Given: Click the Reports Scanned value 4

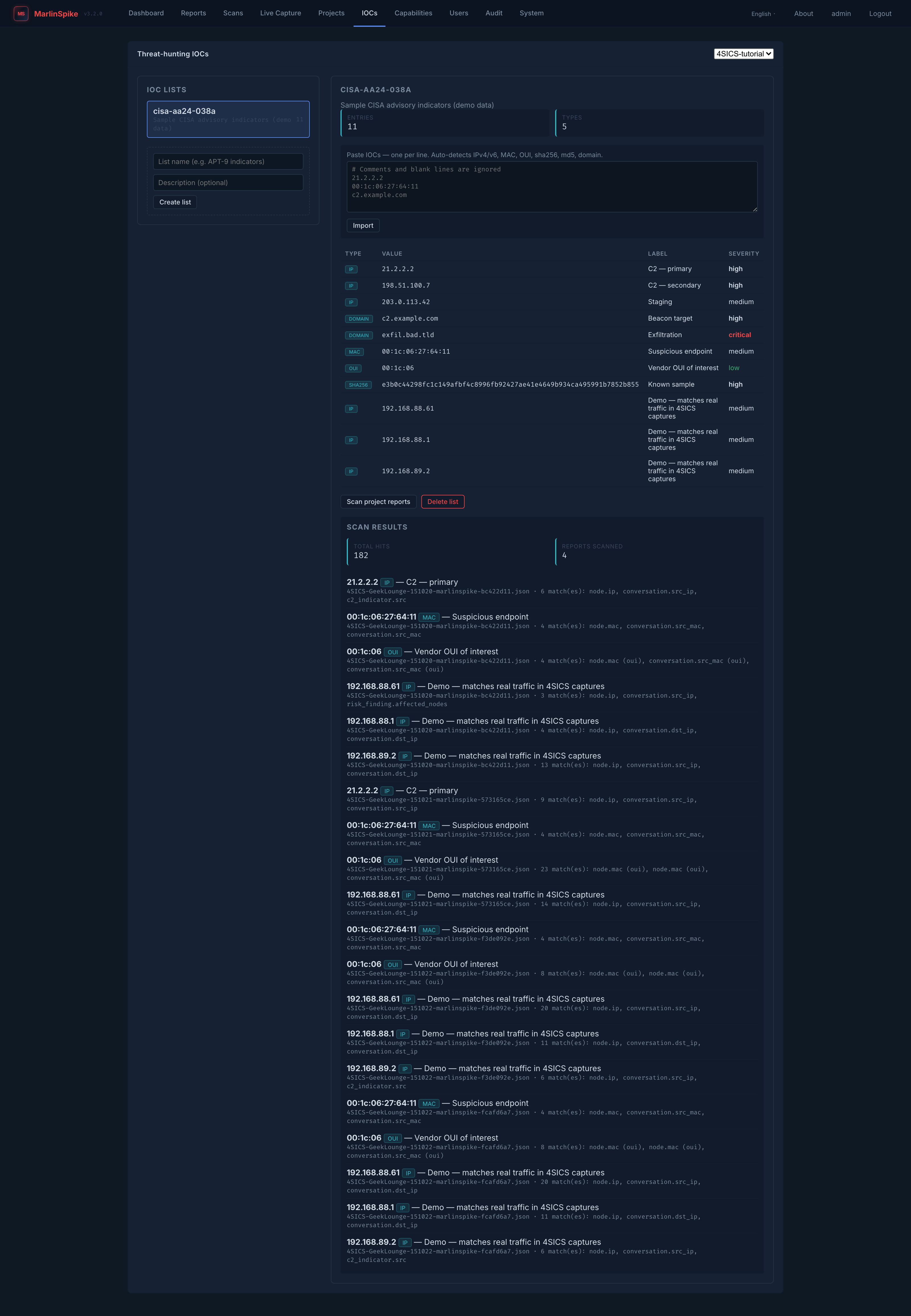Looking at the screenshot, I should point(565,555).
